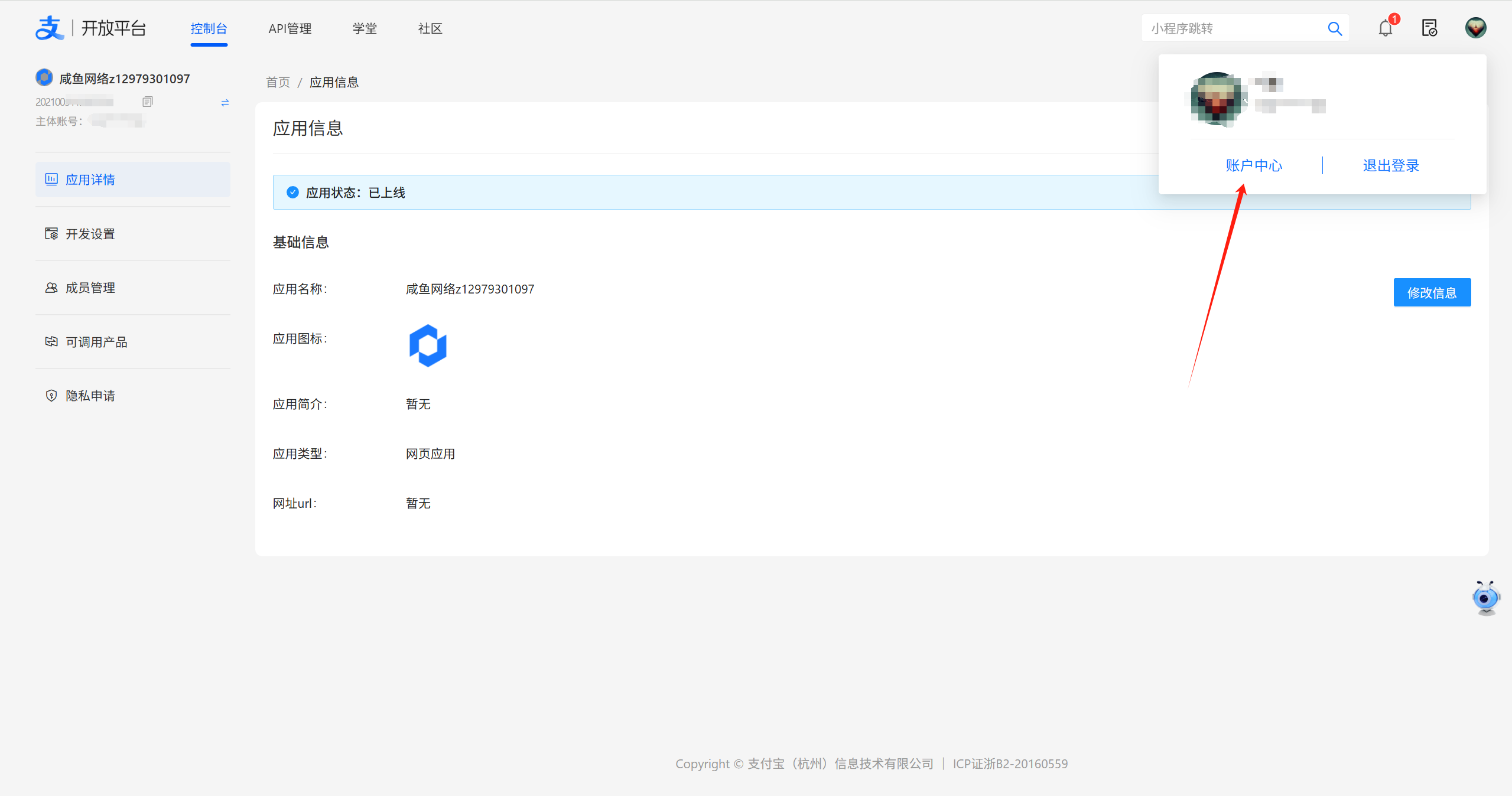The width and height of the screenshot is (1512, 796).
Task: Open the document checklist icon in header
Action: 1429,28
